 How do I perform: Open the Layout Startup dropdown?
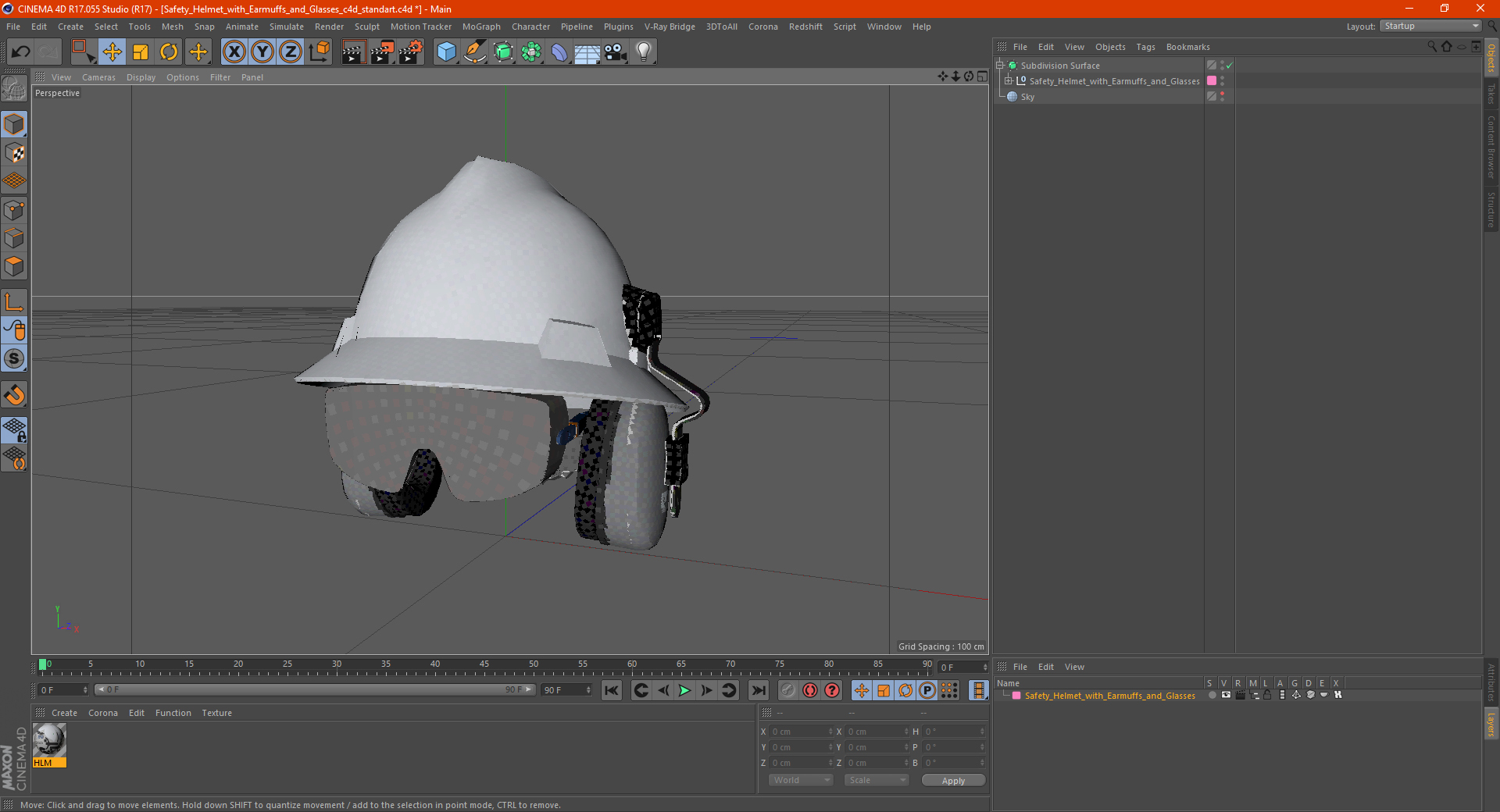click(x=1431, y=27)
